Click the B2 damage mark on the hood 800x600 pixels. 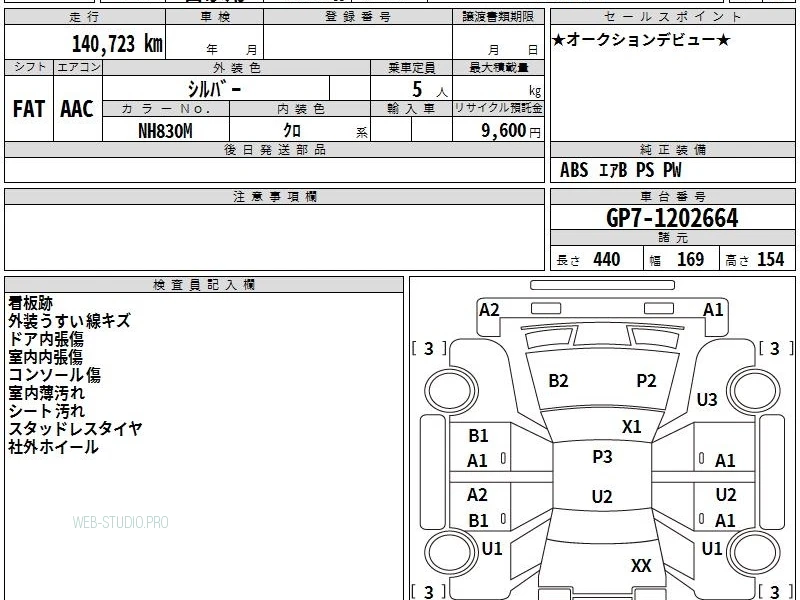point(558,381)
